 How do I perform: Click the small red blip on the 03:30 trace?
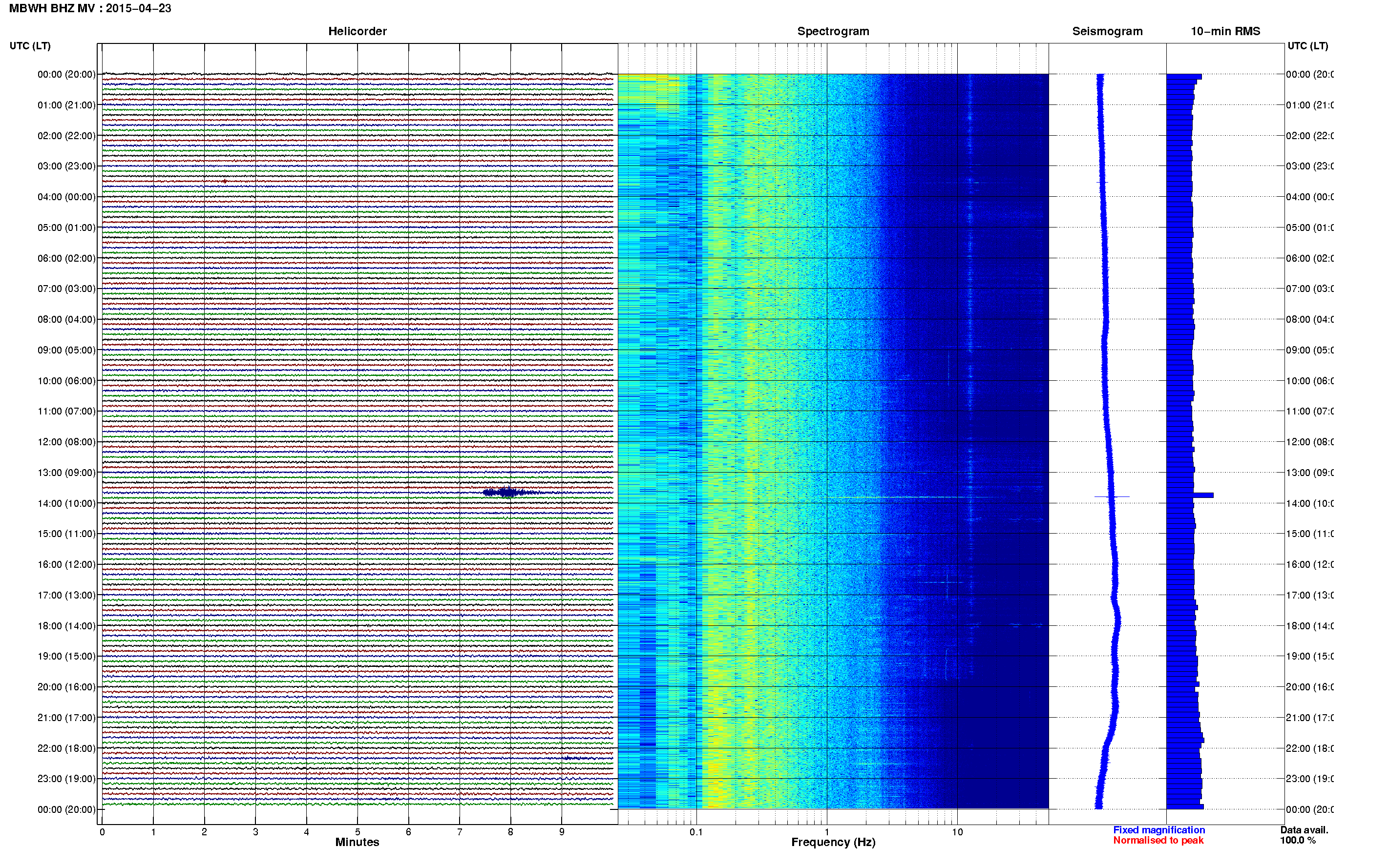tap(225, 182)
